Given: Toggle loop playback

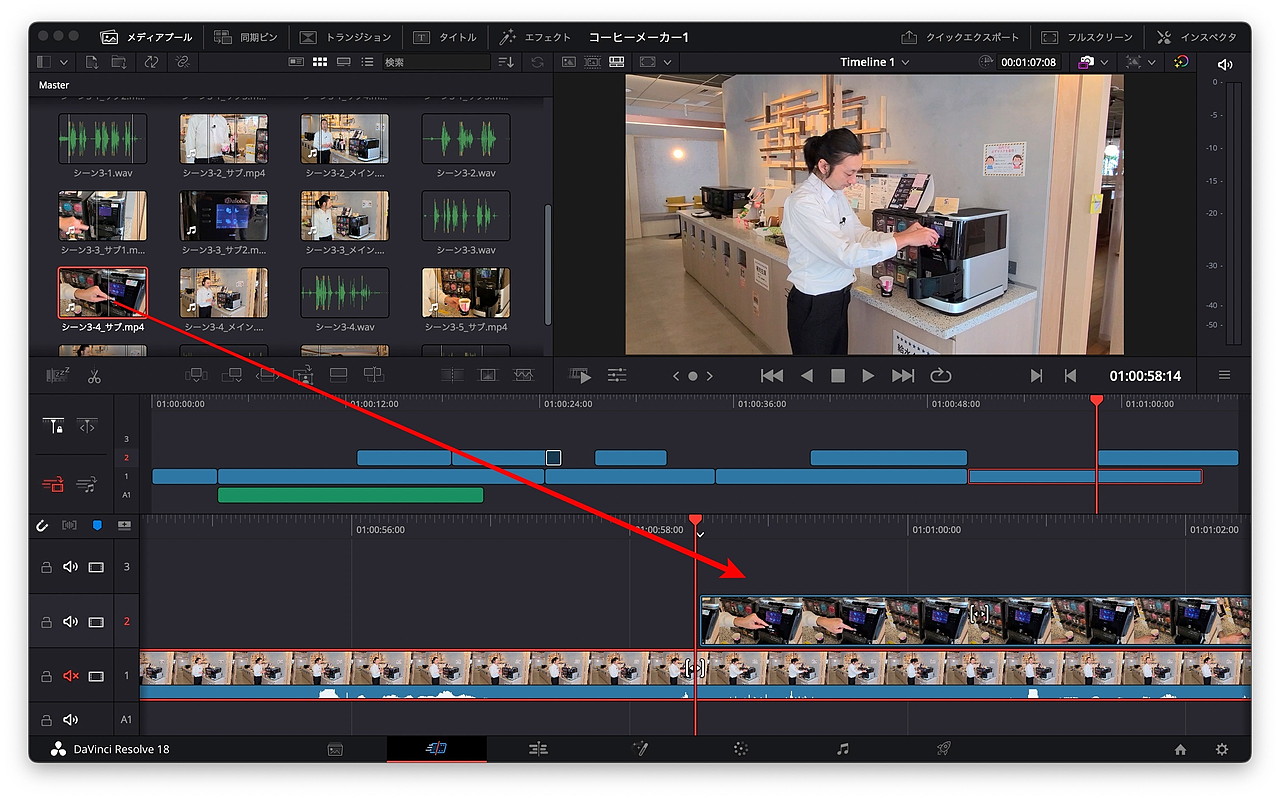Looking at the screenshot, I should coord(940,376).
